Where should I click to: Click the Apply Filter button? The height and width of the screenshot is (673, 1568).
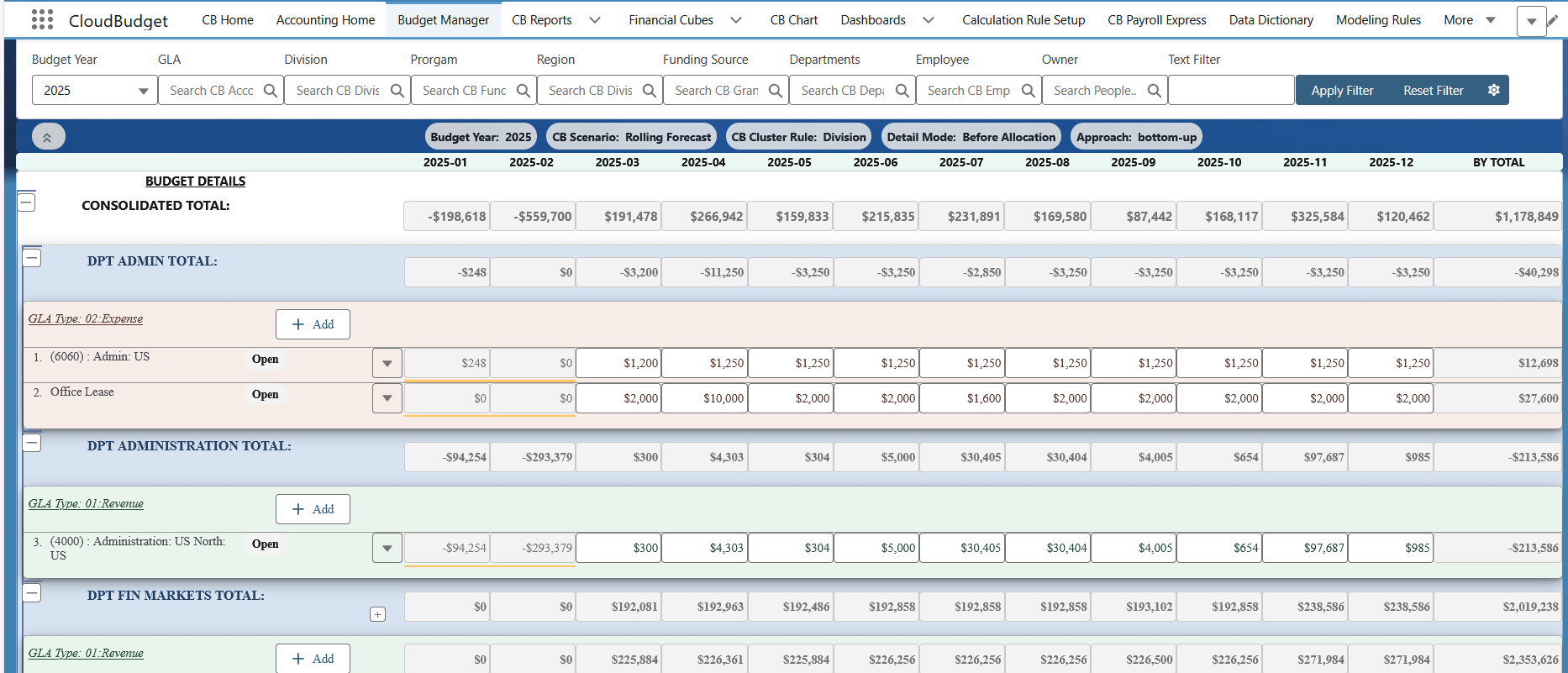(1342, 90)
